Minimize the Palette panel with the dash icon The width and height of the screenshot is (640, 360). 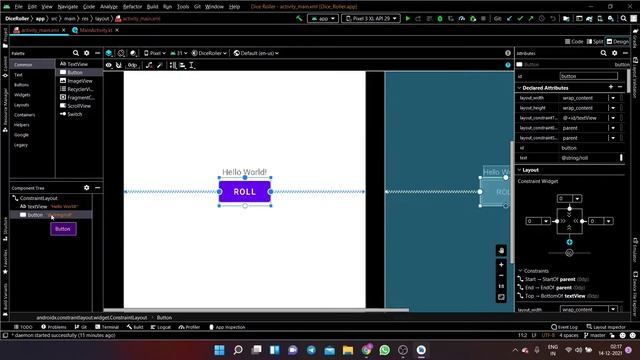[x=97, y=53]
